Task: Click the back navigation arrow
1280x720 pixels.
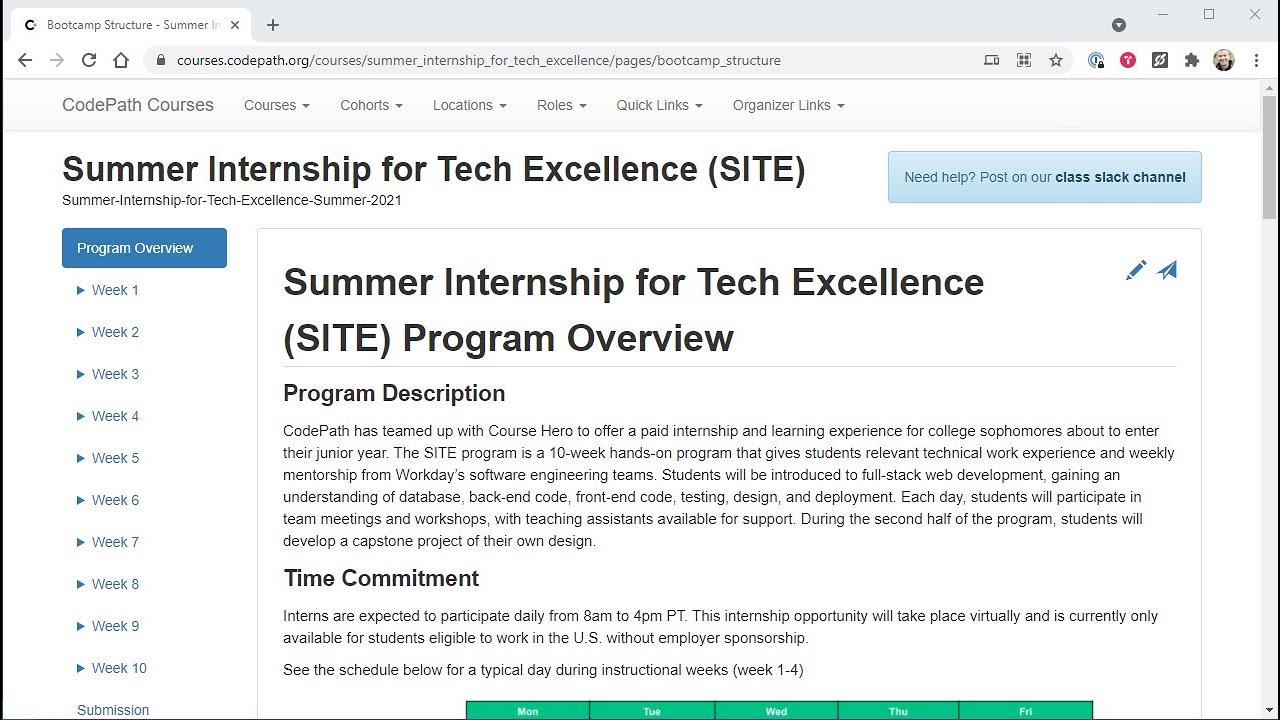Action: [x=25, y=60]
